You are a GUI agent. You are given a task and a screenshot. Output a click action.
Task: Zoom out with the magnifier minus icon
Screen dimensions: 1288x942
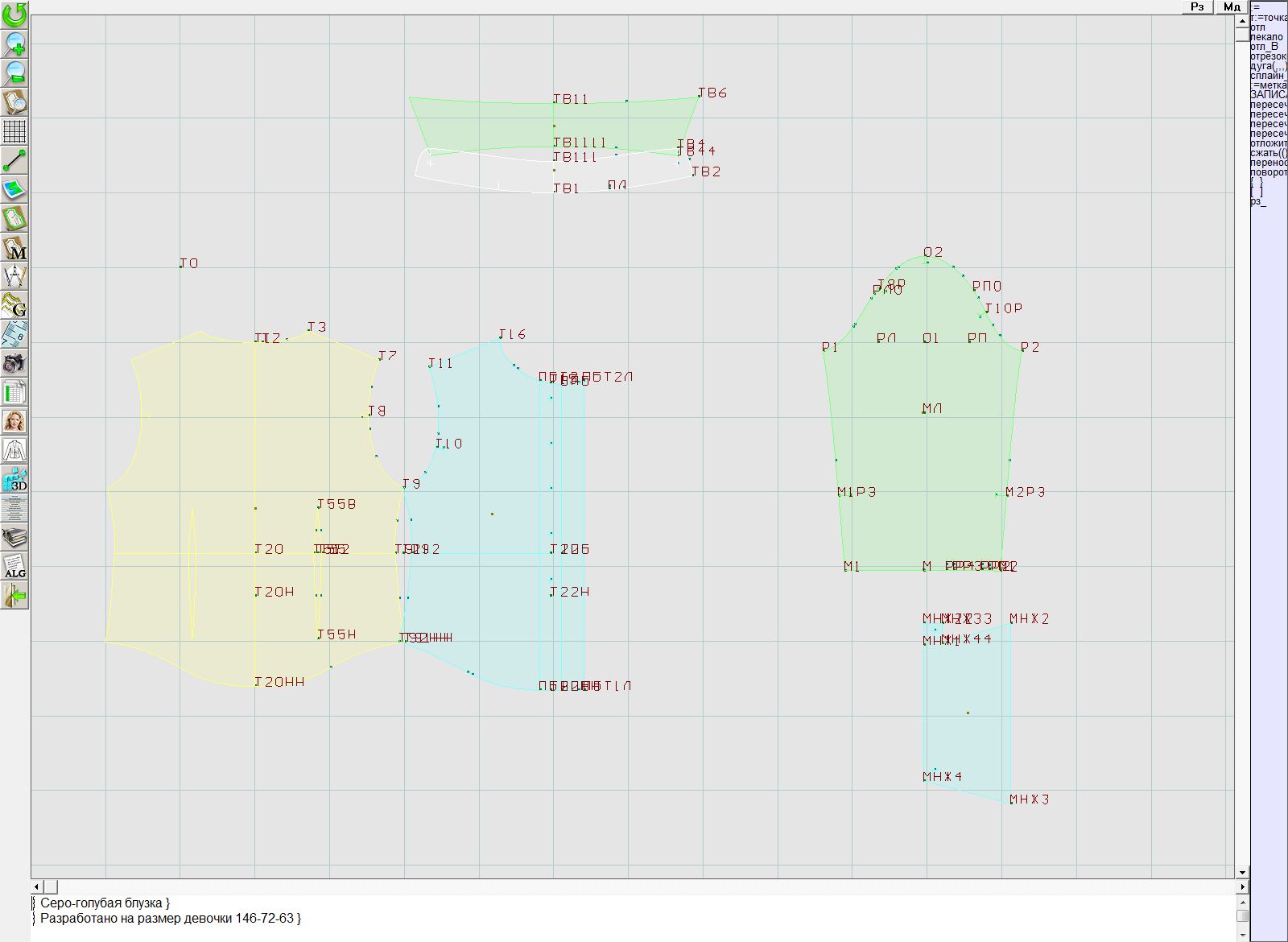[14, 72]
